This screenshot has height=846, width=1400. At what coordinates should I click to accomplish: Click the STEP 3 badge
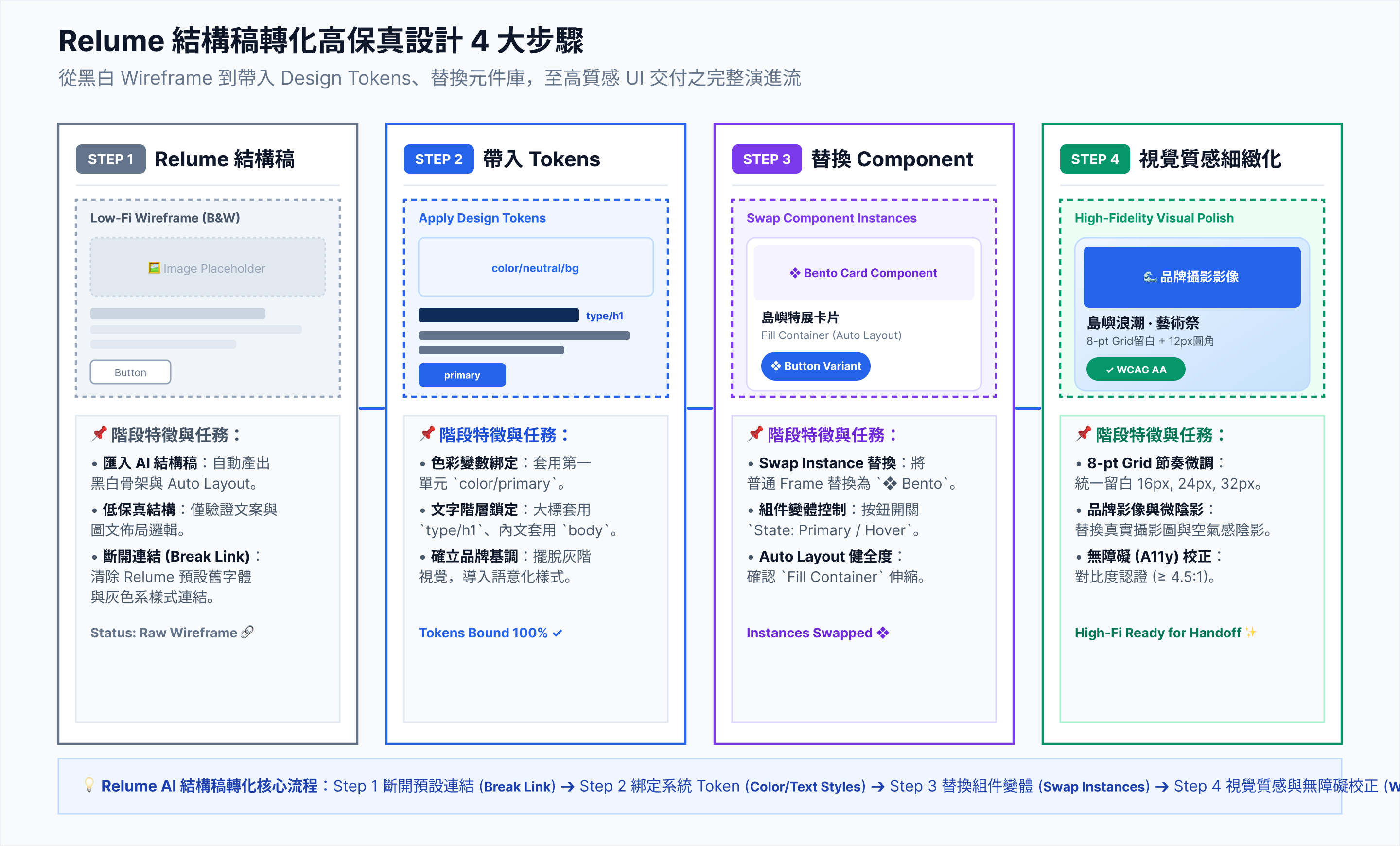tap(767, 159)
